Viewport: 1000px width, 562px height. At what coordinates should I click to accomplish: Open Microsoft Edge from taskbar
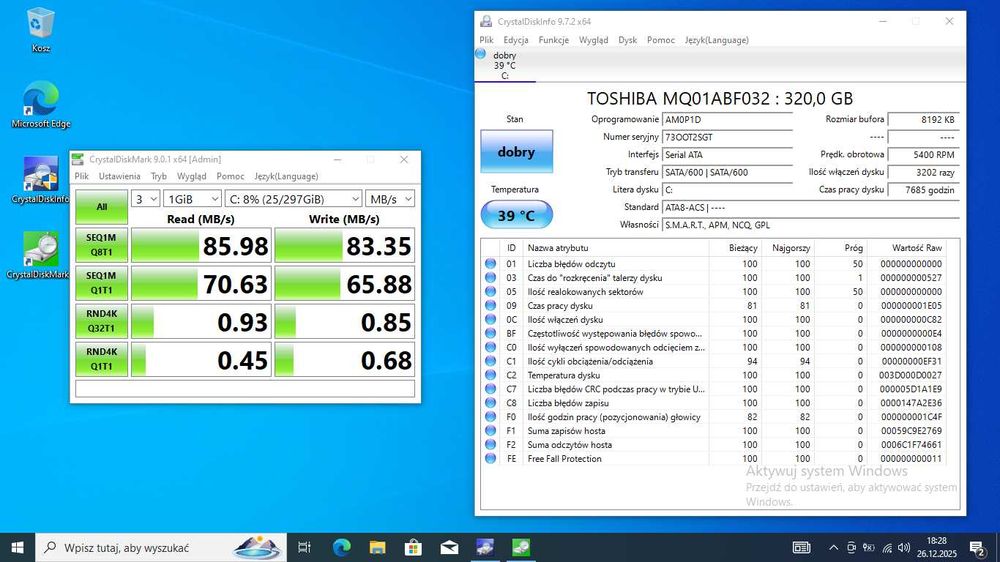(x=341, y=547)
